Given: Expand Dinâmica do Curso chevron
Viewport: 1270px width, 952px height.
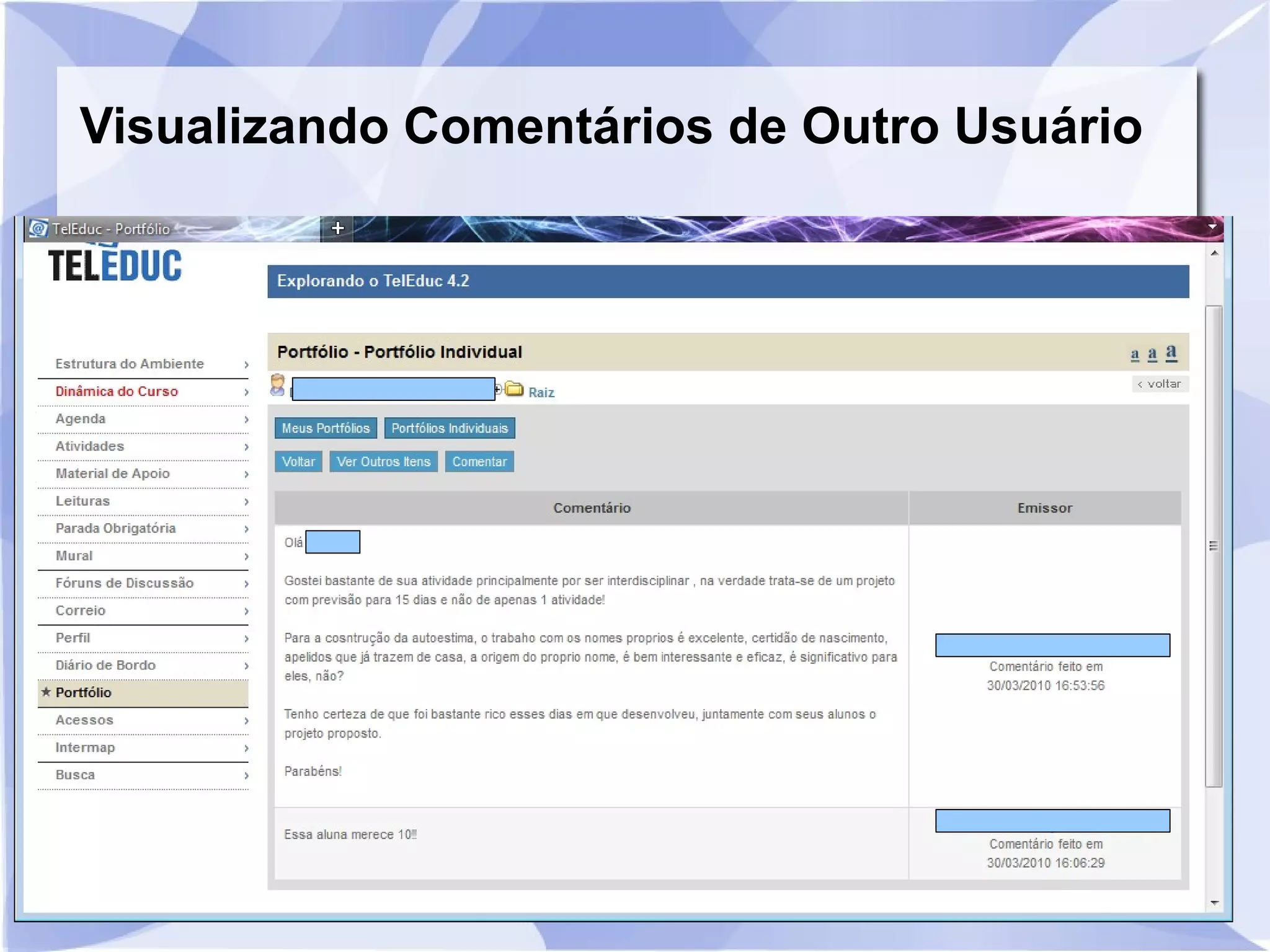Looking at the screenshot, I should point(246,392).
